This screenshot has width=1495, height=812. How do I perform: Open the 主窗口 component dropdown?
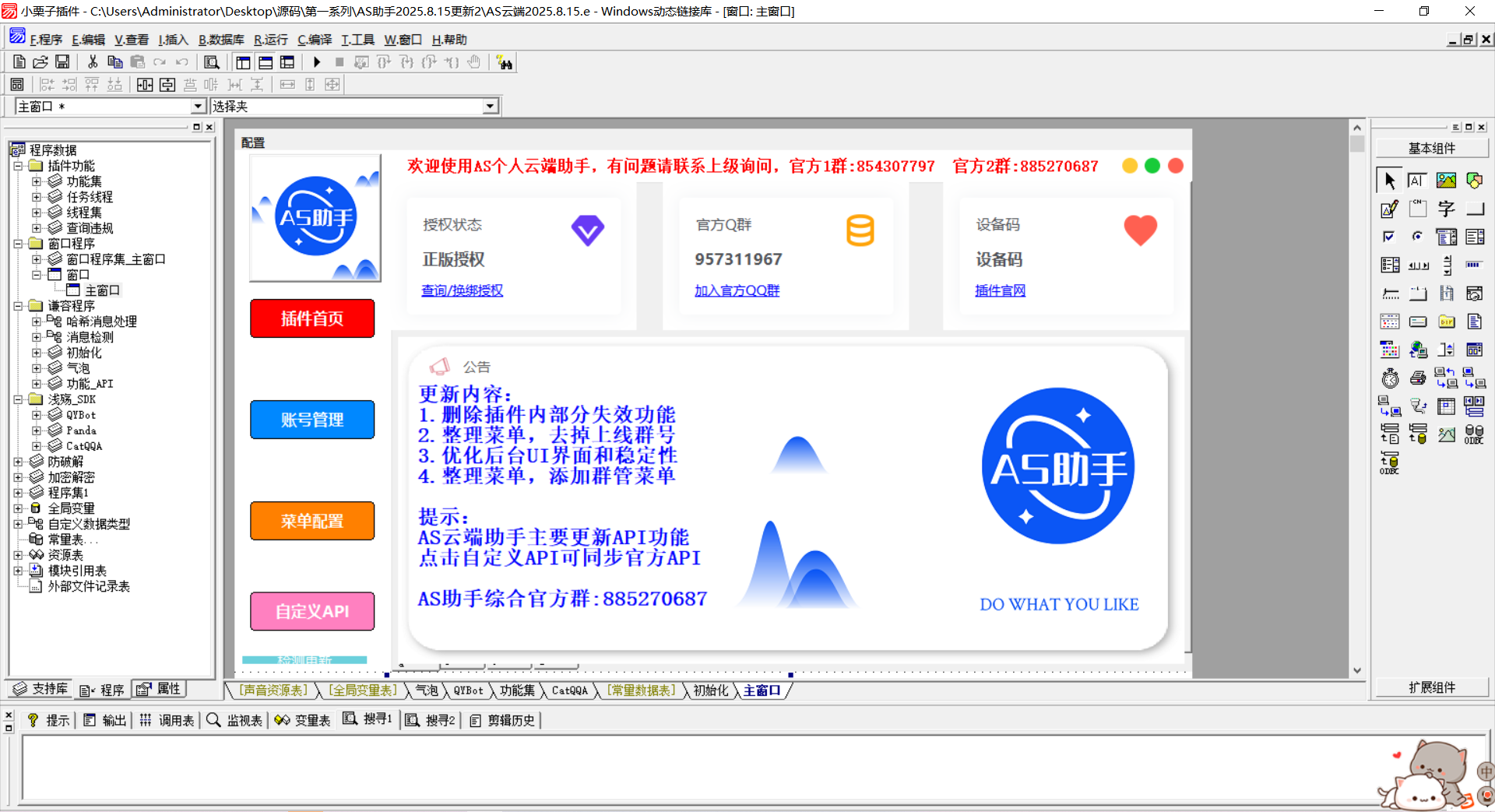(x=198, y=107)
